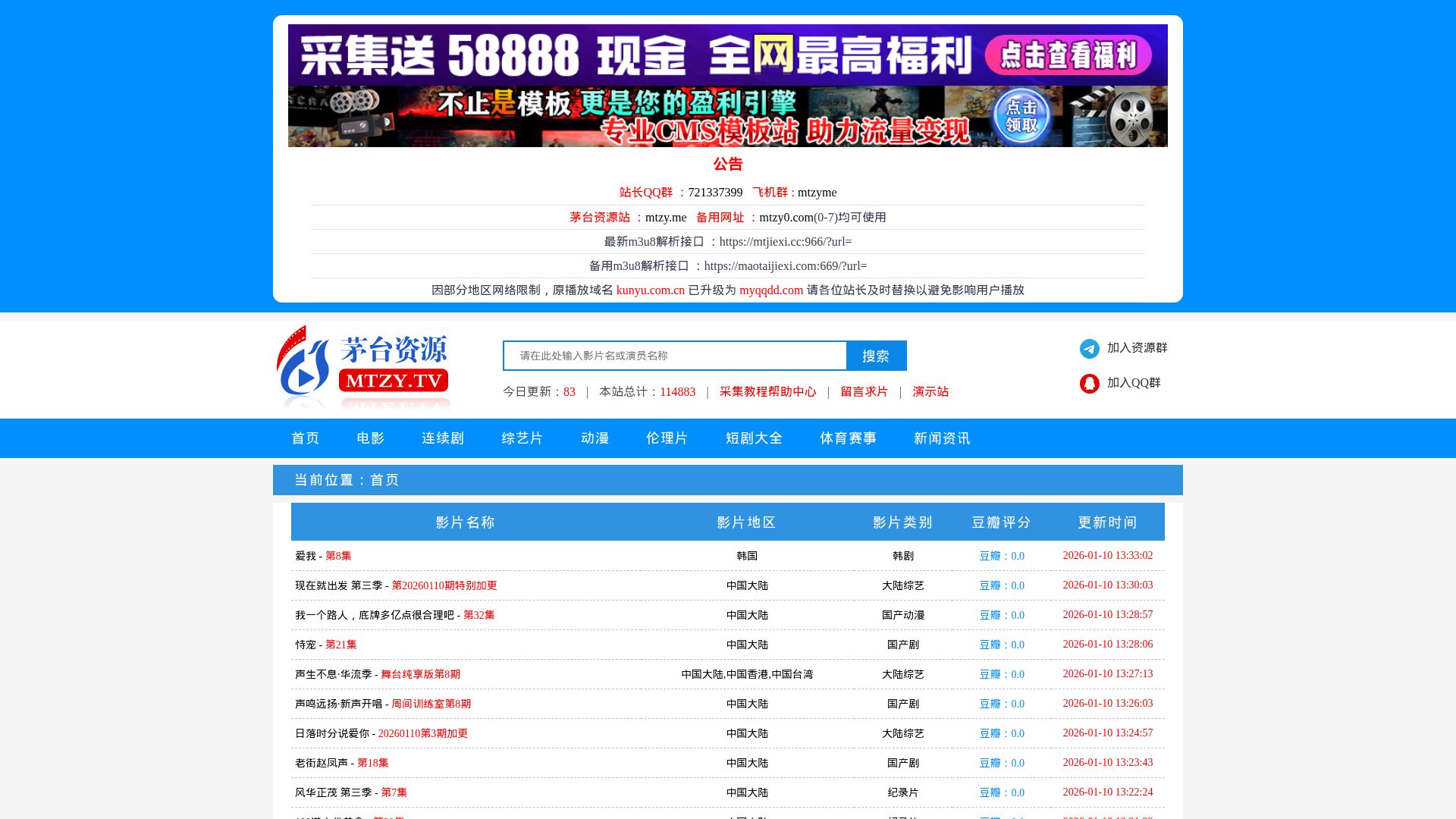
Task: Open the 专业CMS模板站 banner ad
Action: pos(727,116)
